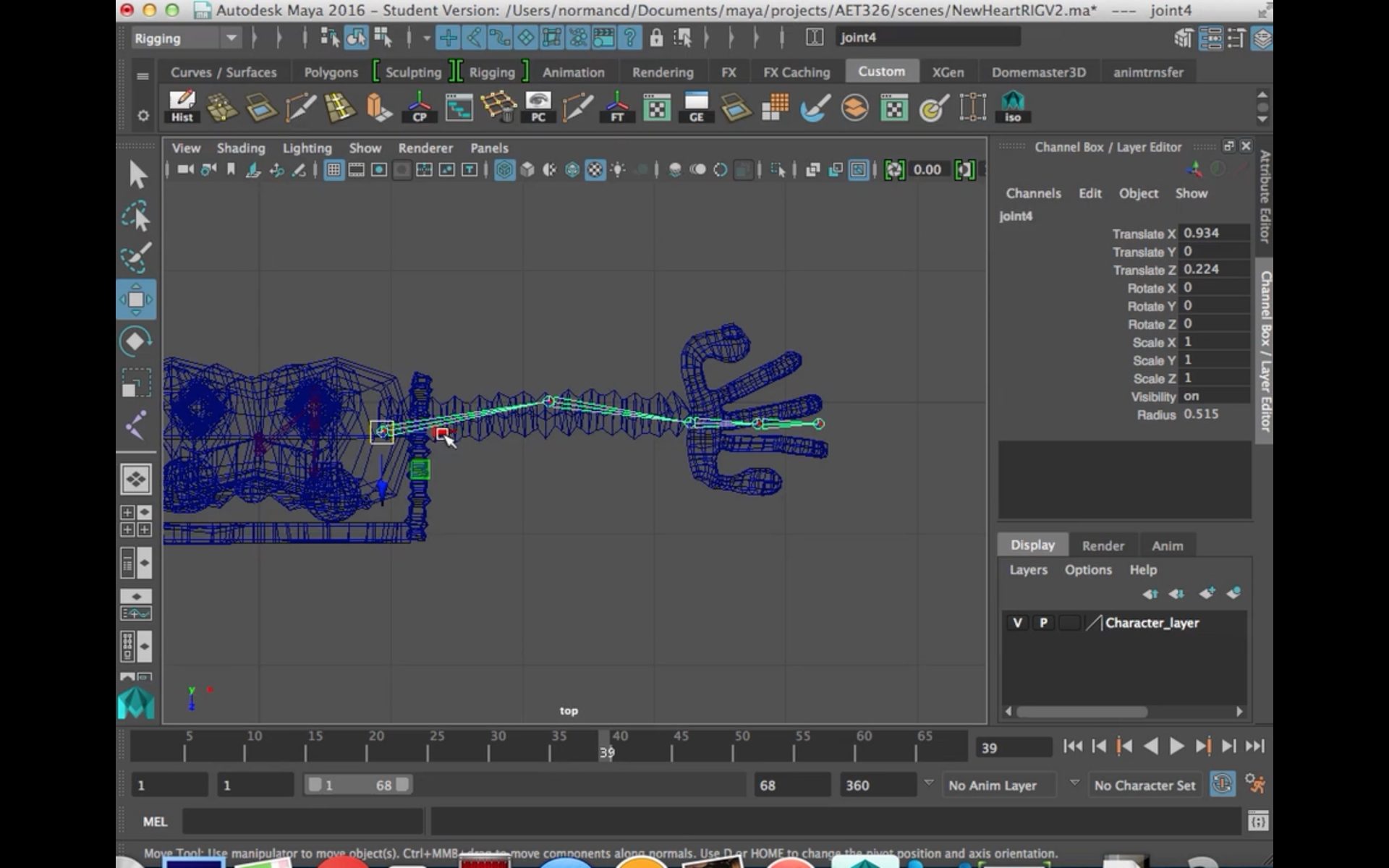1389x868 pixels.
Task: Toggle visibility of Character_layer
Action: [x=1017, y=622]
